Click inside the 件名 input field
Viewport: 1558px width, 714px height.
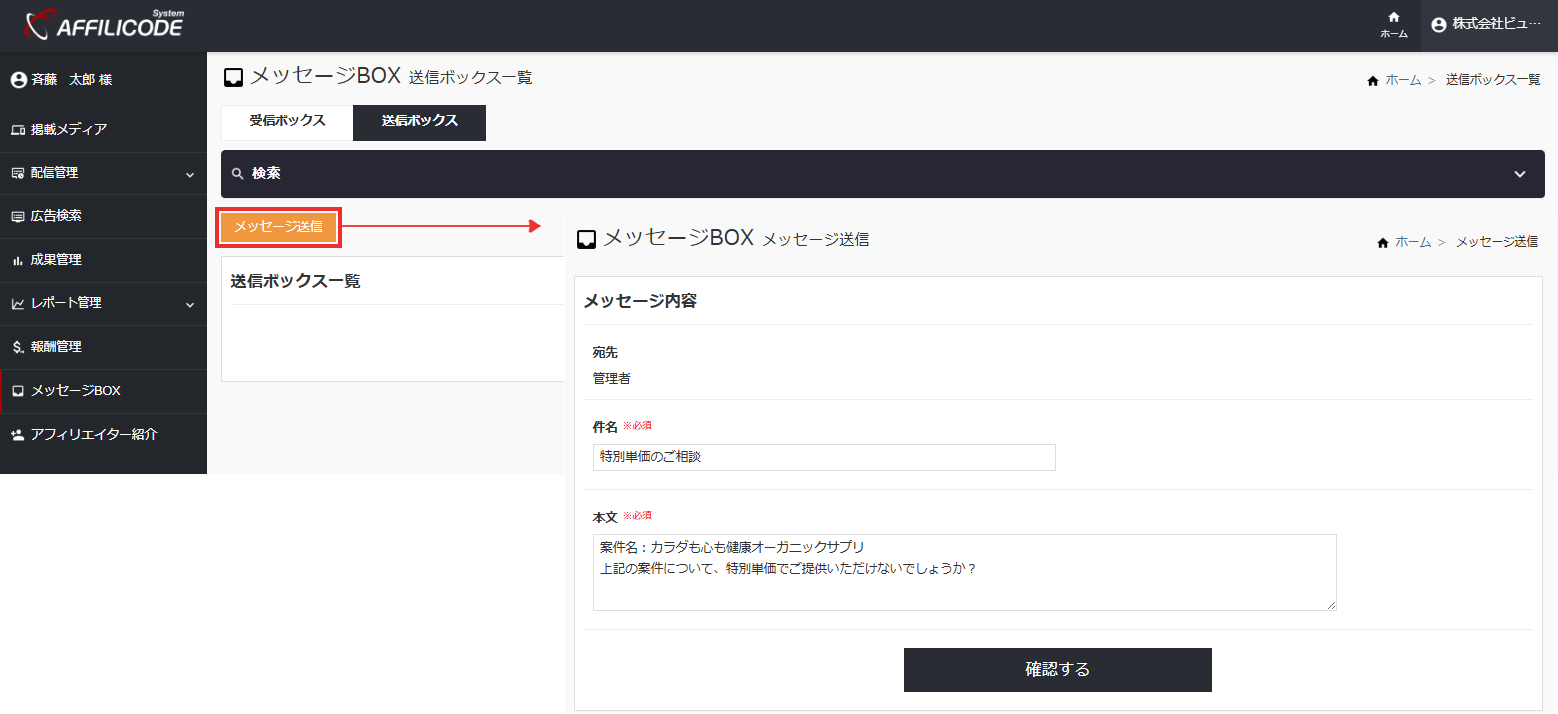point(823,457)
